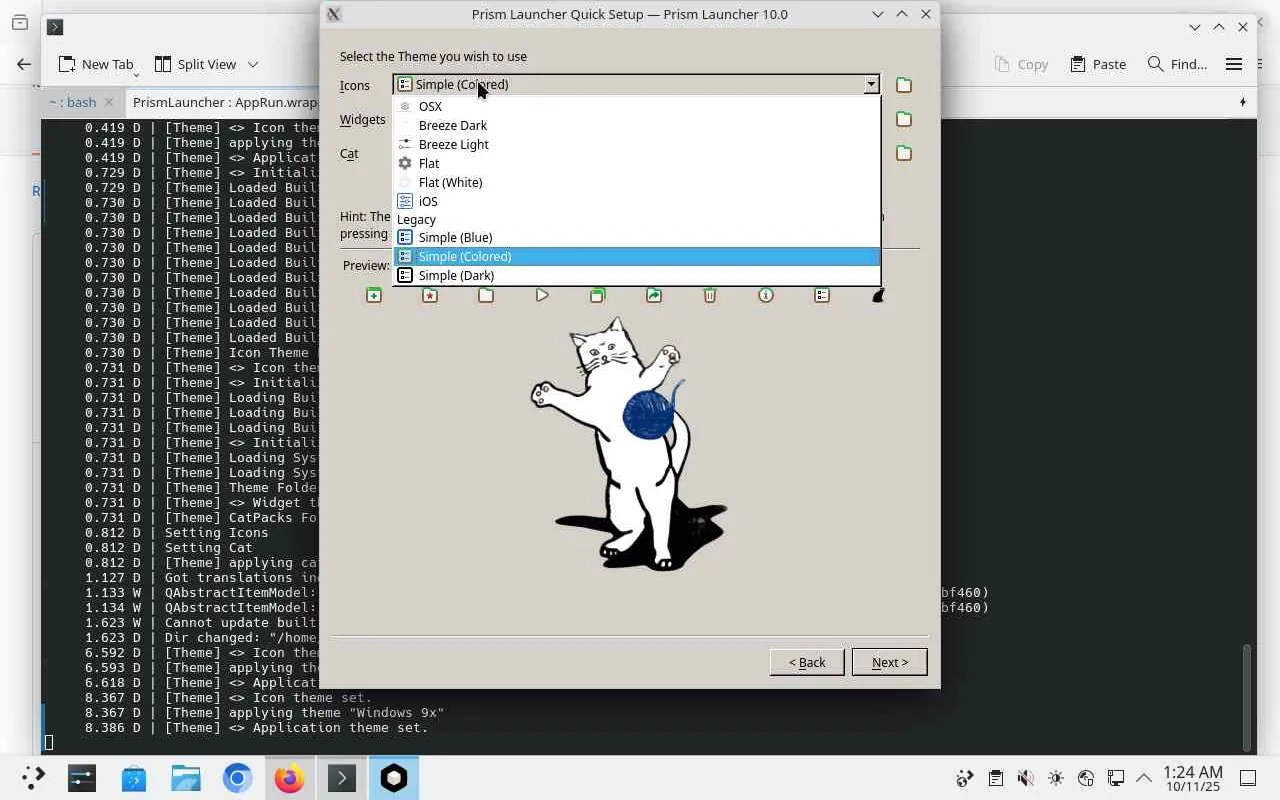Go back with the Back button
Image resolution: width=1280 pixels, height=800 pixels.
[807, 662]
